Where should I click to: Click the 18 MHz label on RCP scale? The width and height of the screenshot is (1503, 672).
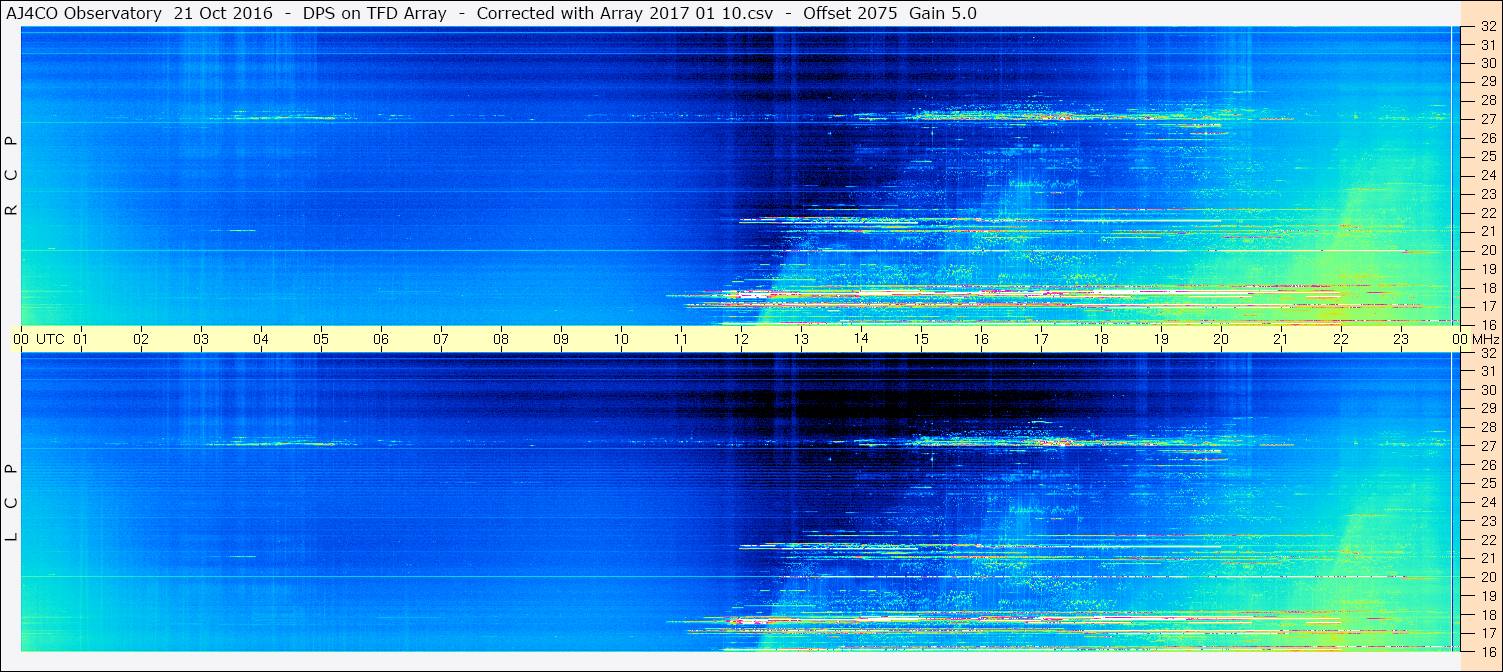[1488, 288]
